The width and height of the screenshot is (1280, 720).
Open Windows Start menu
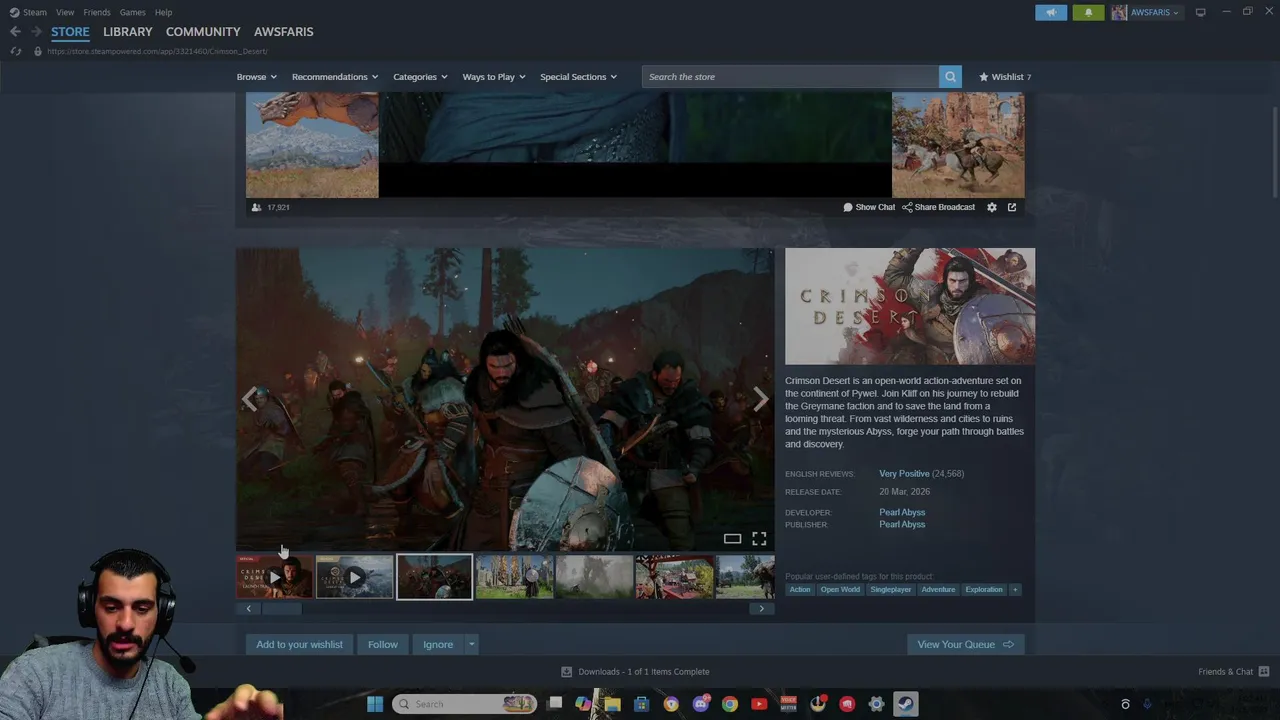click(375, 704)
